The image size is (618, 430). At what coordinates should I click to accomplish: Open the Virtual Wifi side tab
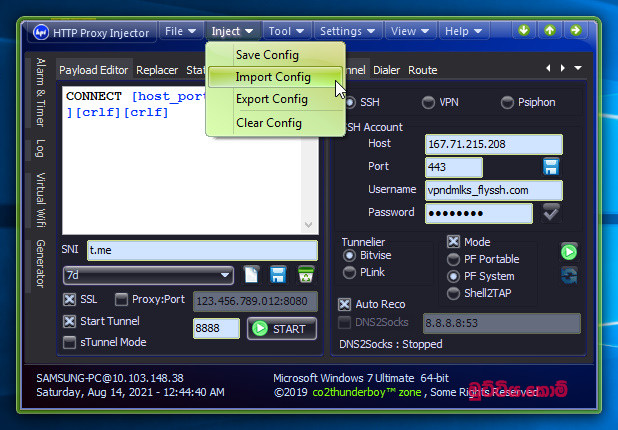click(40, 200)
